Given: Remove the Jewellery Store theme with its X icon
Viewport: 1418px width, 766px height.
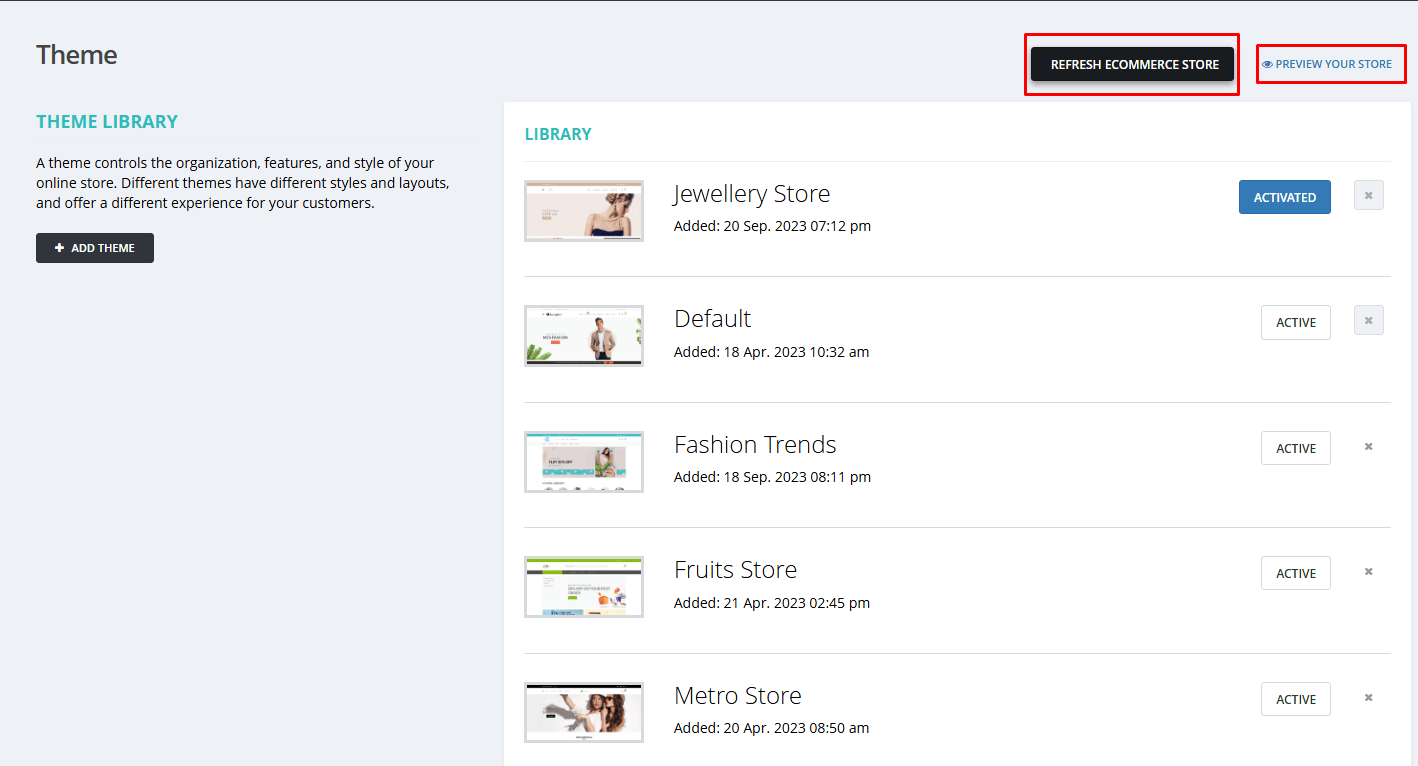Looking at the screenshot, I should point(1368,195).
